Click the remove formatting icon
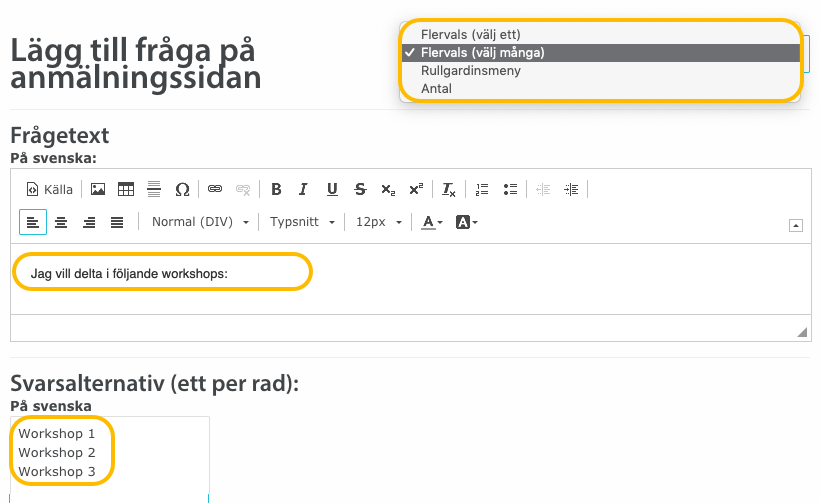This screenshot has width=822, height=503. 449,189
